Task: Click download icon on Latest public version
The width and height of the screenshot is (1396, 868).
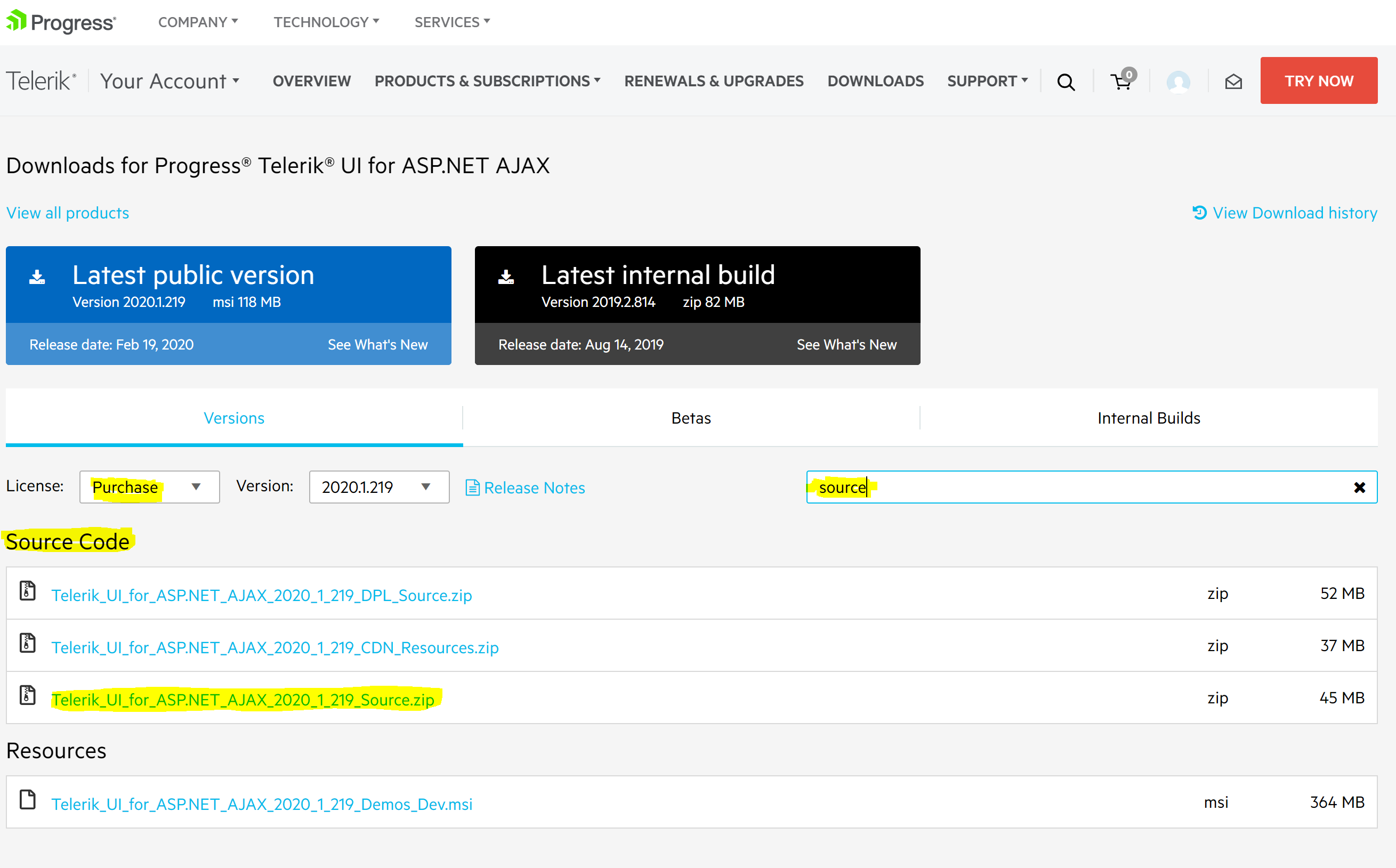Action: pyautogui.click(x=37, y=277)
